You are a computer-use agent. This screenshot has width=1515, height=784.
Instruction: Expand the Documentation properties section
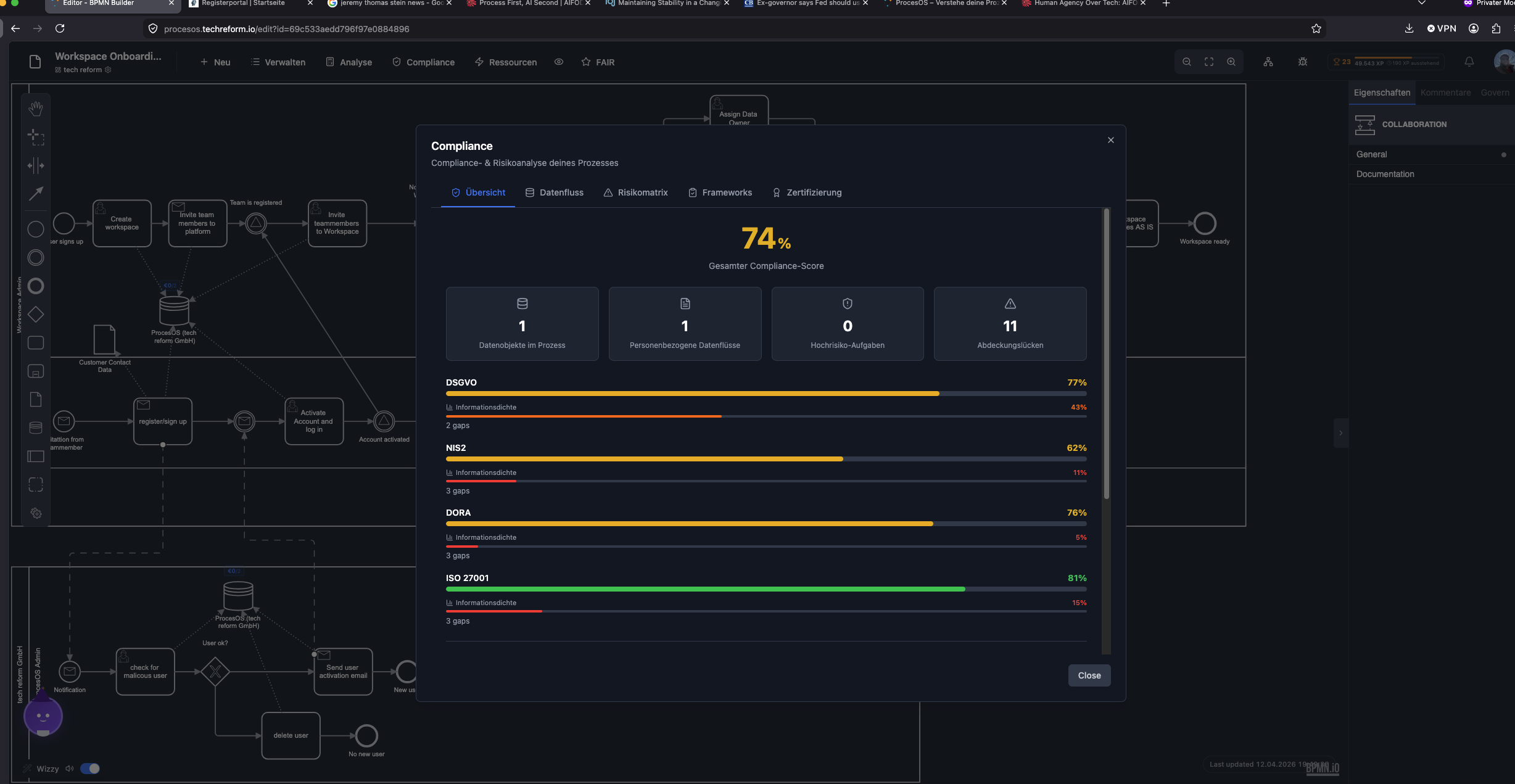(x=1431, y=174)
